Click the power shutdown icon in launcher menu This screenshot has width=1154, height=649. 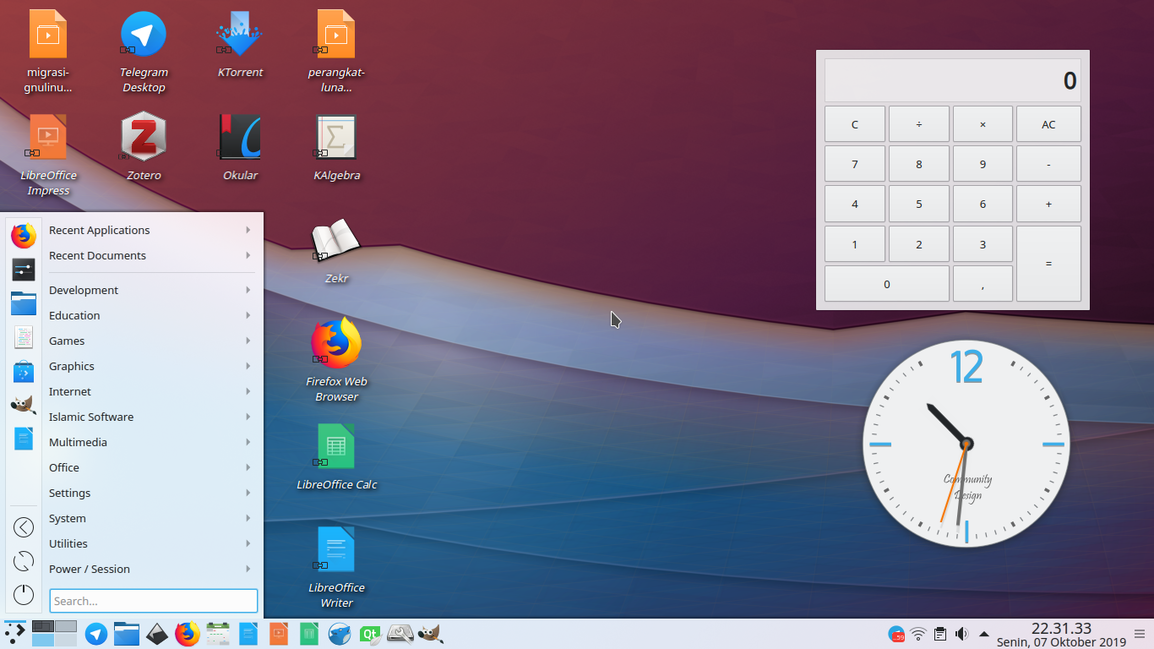(x=23, y=594)
